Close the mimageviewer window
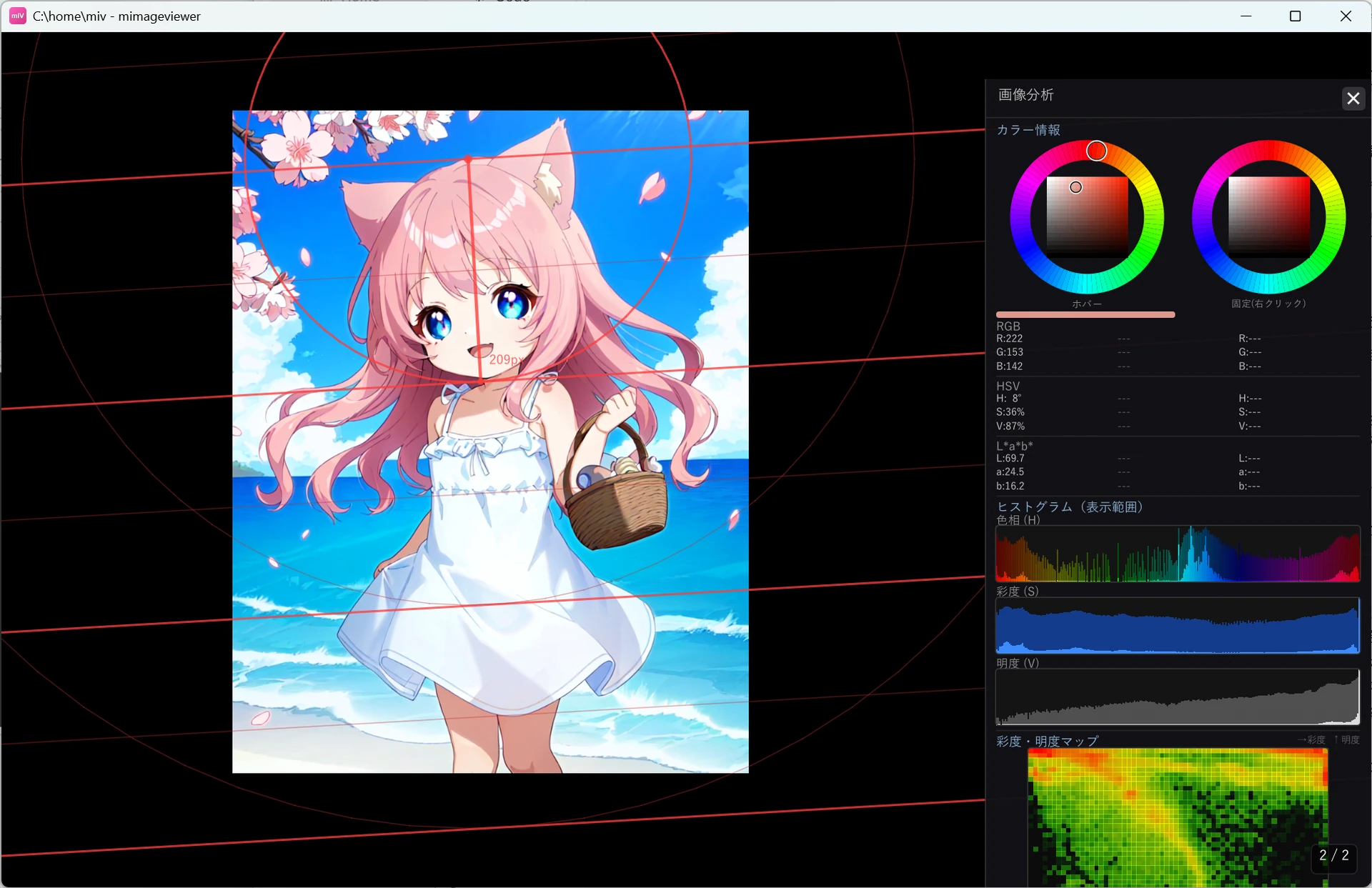The image size is (1372, 888). click(x=1346, y=16)
